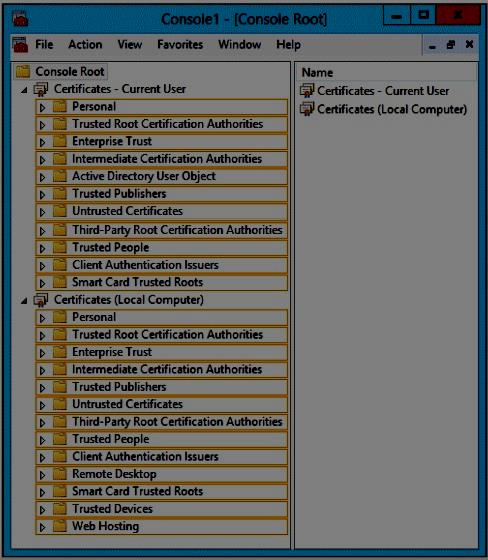The height and width of the screenshot is (560, 488).
Task: Collapse the Certificates (Local Computer) node
Action: pos(24,301)
